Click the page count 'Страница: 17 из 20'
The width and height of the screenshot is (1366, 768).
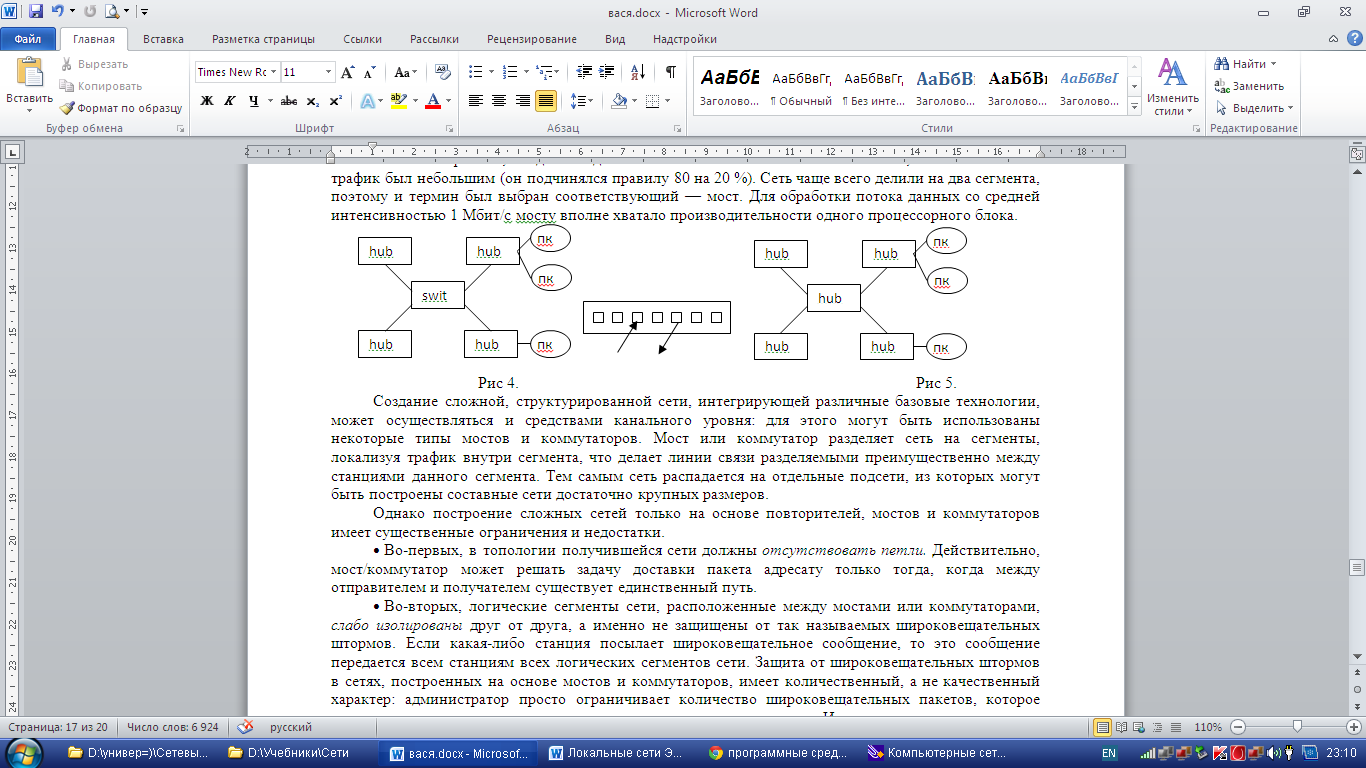coord(58,727)
